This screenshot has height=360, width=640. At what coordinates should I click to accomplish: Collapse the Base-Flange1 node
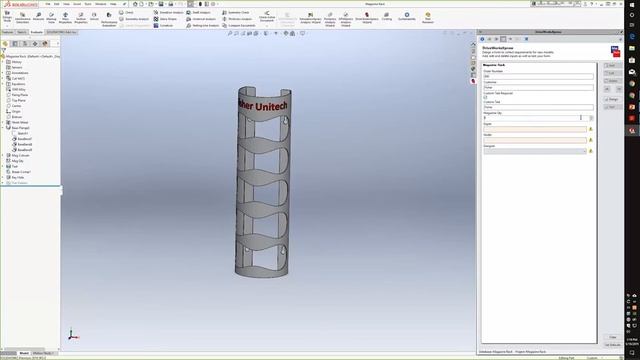pyautogui.click(x=3, y=128)
